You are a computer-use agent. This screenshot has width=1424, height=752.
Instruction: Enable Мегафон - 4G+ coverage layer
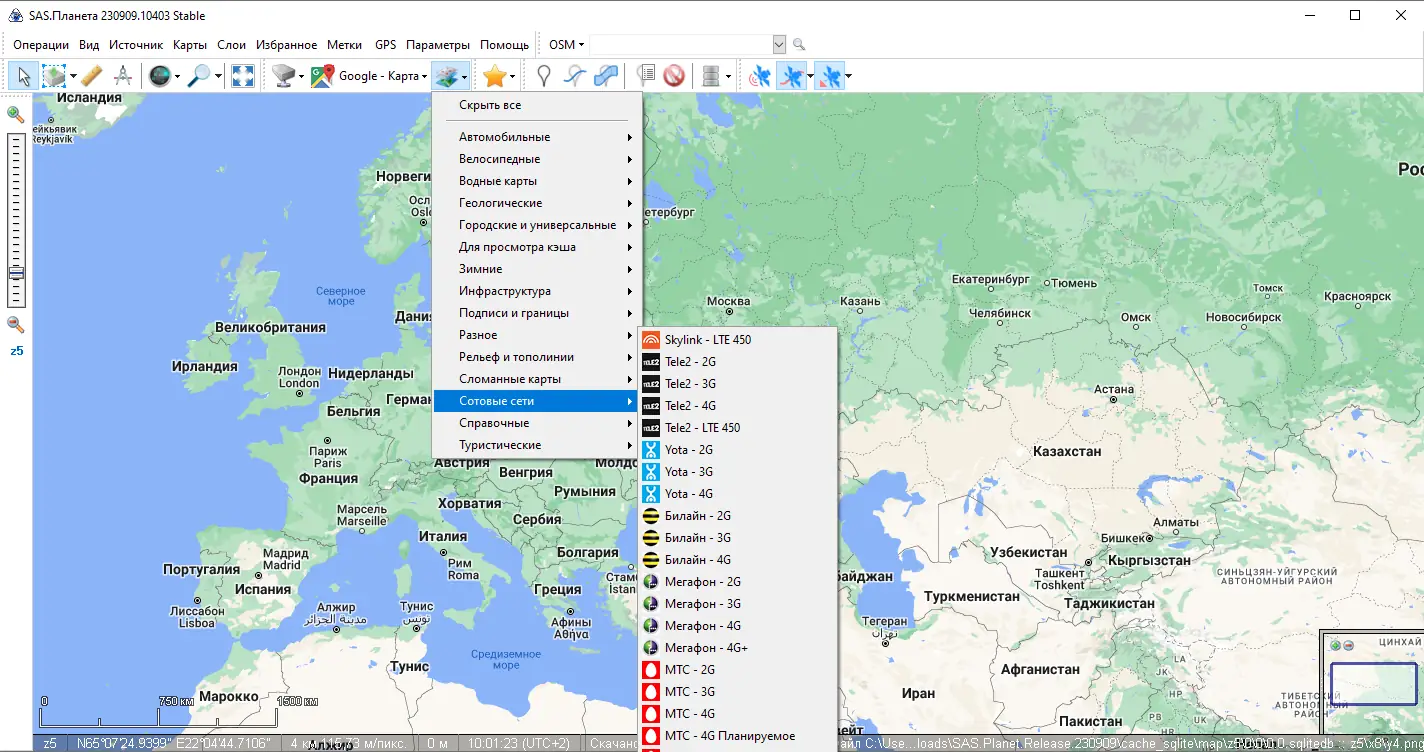pyautogui.click(x=738, y=648)
